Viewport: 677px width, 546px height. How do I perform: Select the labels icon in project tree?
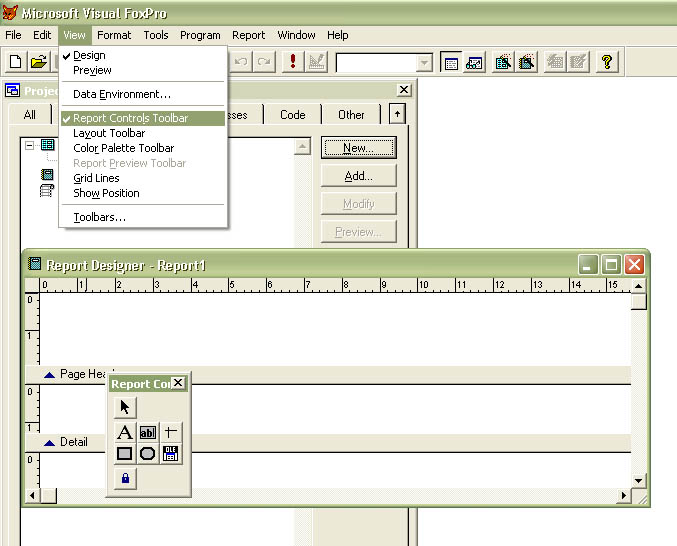47,190
